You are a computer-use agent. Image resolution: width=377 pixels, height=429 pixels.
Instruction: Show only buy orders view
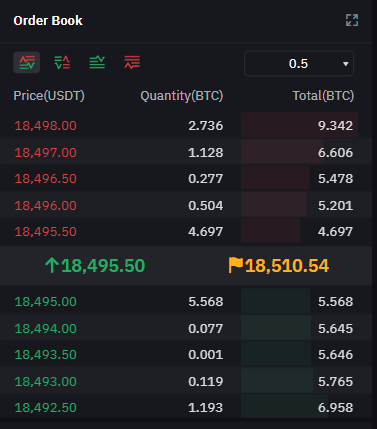pyautogui.click(x=97, y=62)
